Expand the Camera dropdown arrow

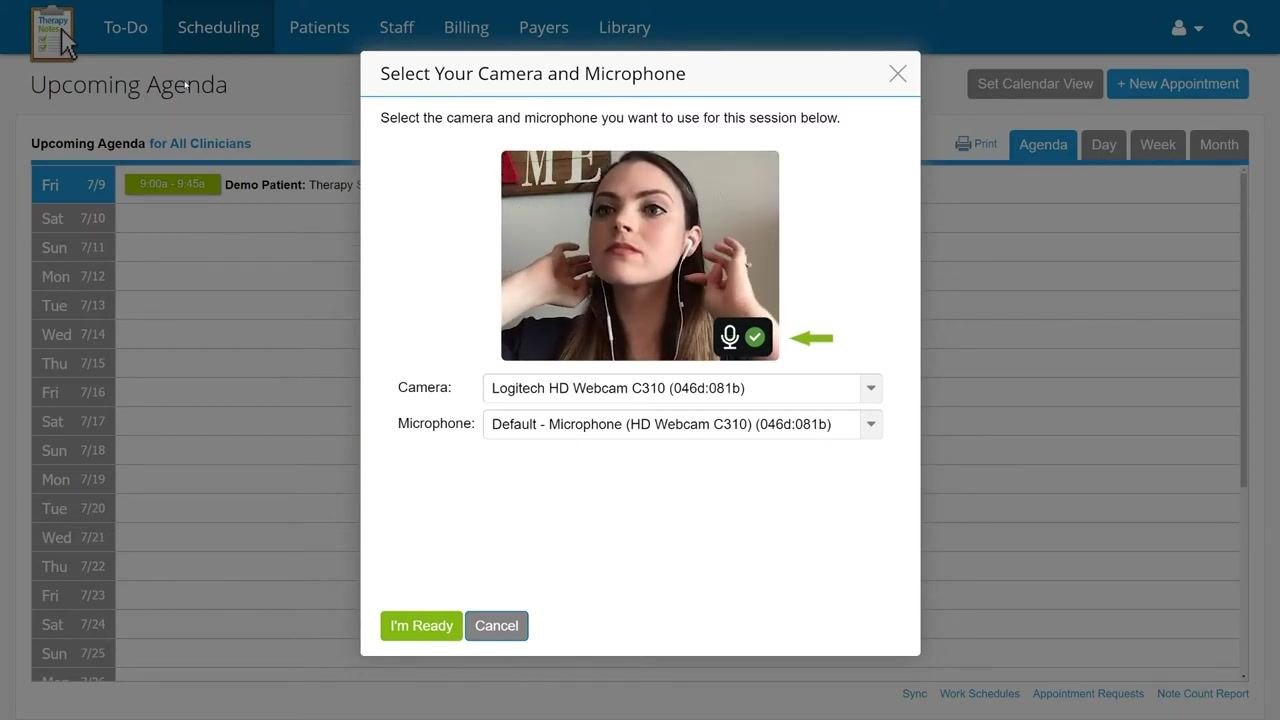pyautogui.click(x=871, y=388)
